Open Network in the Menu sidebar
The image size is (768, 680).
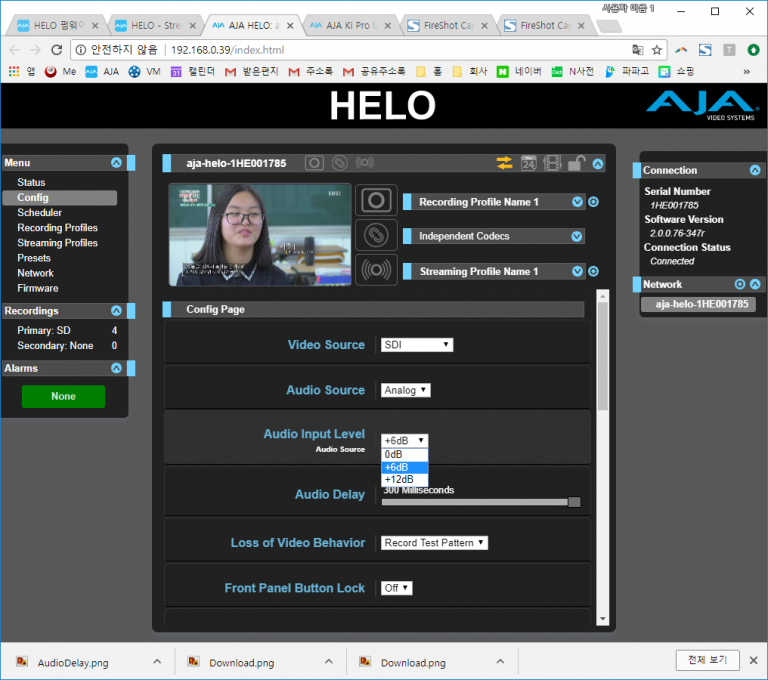(x=35, y=273)
